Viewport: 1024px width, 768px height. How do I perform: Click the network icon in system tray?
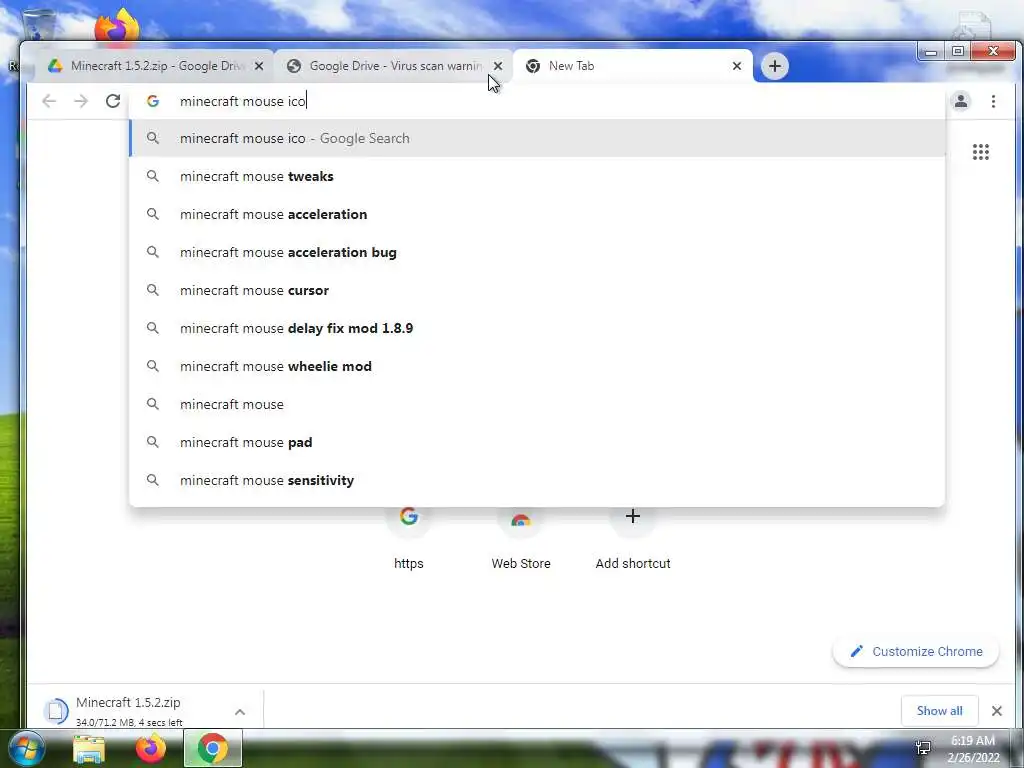tap(923, 748)
